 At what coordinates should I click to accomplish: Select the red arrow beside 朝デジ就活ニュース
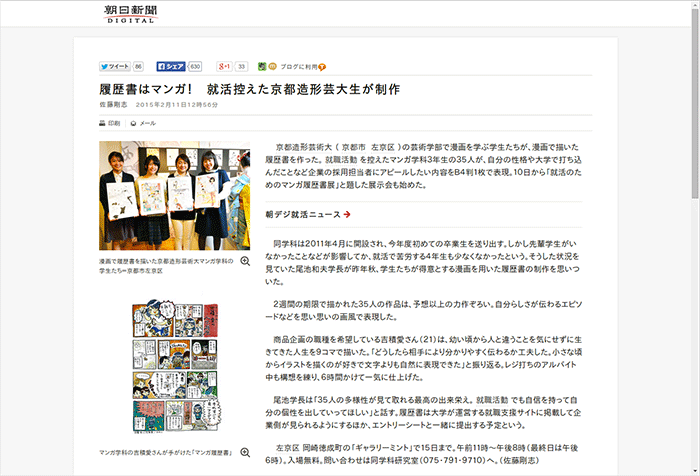click(x=347, y=215)
